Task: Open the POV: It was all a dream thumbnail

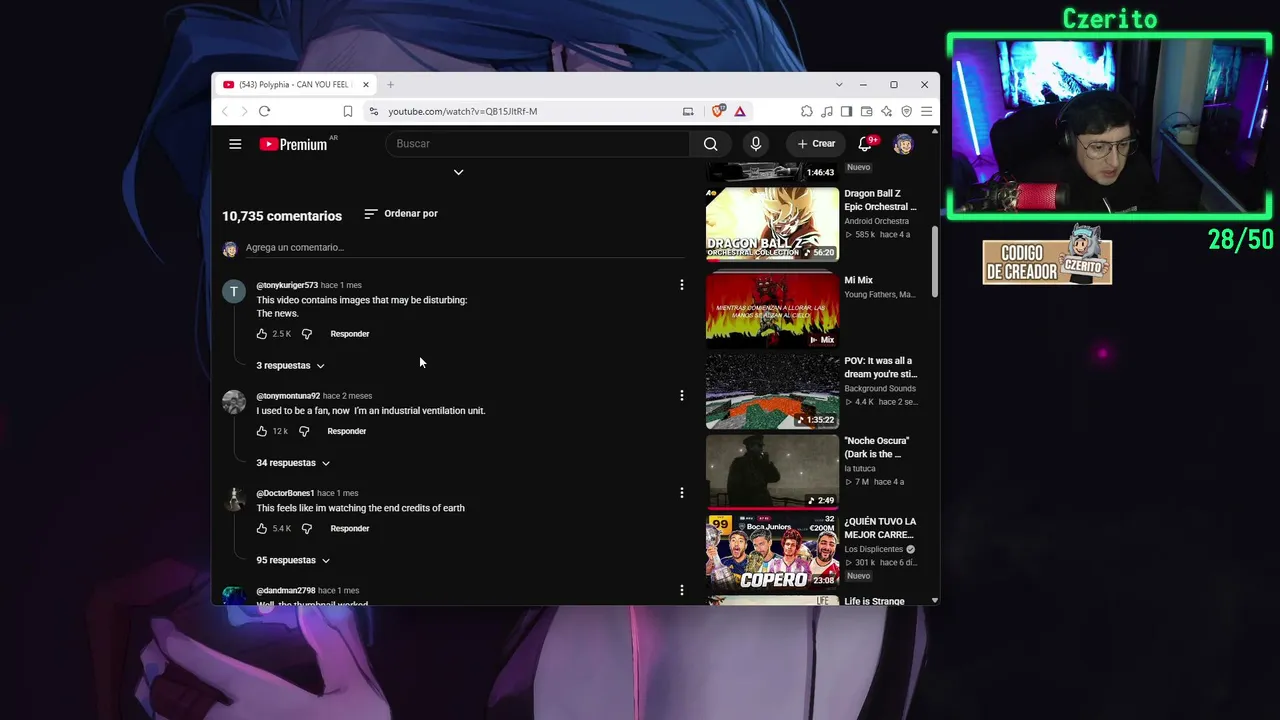Action: (772, 391)
